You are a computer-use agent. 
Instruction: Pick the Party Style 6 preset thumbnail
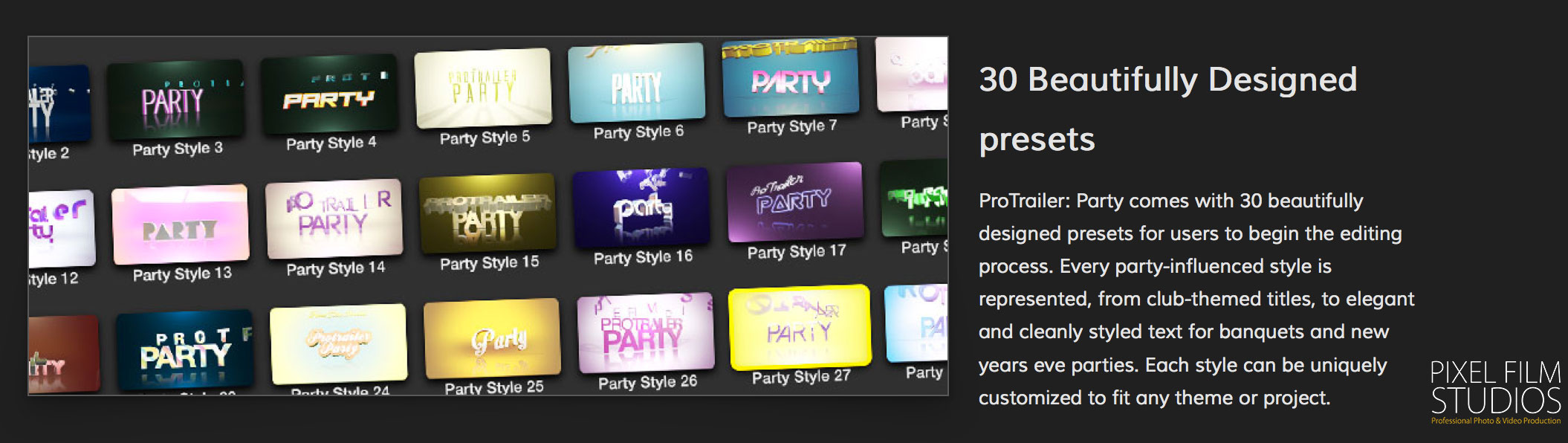click(x=636, y=83)
